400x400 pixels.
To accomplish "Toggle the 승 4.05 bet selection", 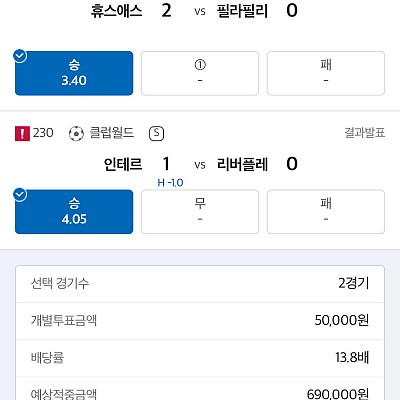I will 74,212.
